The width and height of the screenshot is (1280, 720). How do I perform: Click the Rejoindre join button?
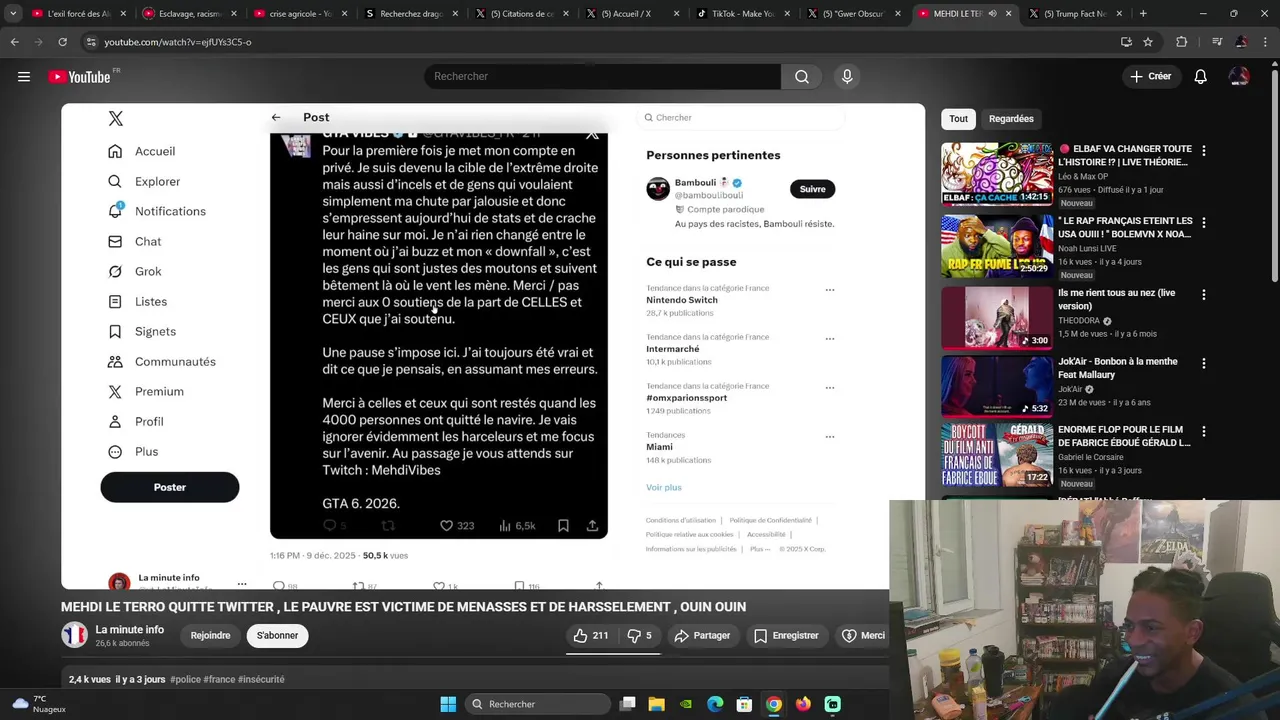(210, 635)
